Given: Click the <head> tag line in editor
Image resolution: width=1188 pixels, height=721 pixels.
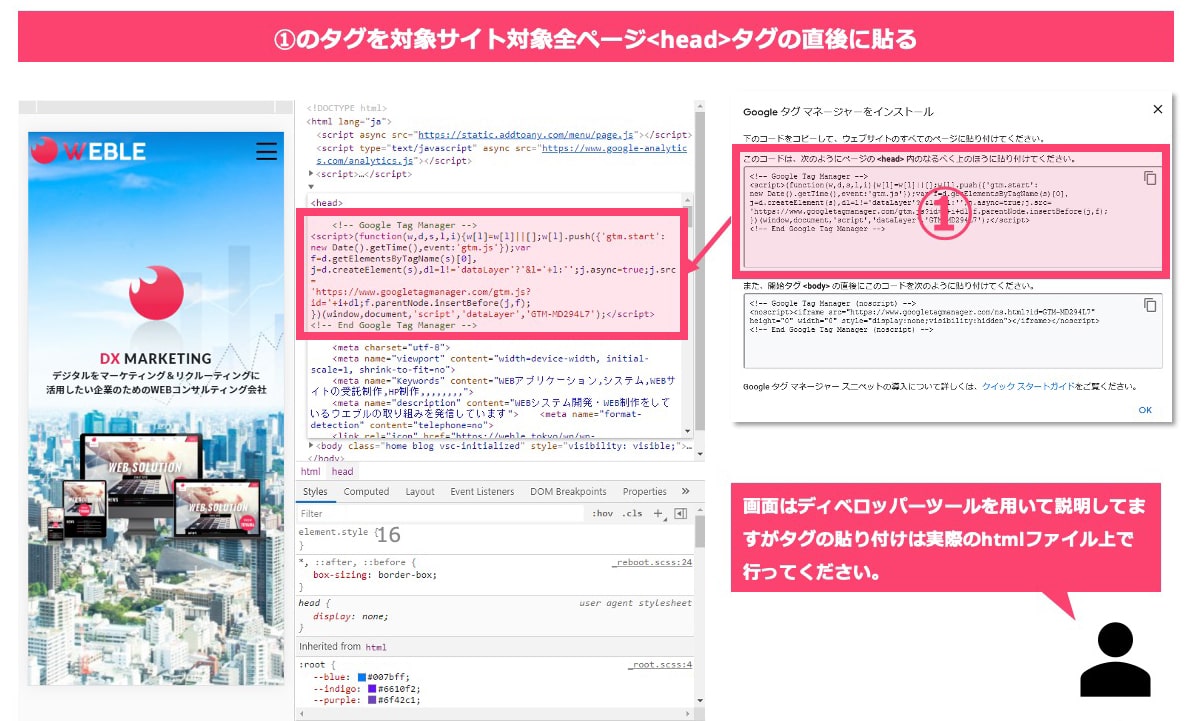Looking at the screenshot, I should (327, 203).
